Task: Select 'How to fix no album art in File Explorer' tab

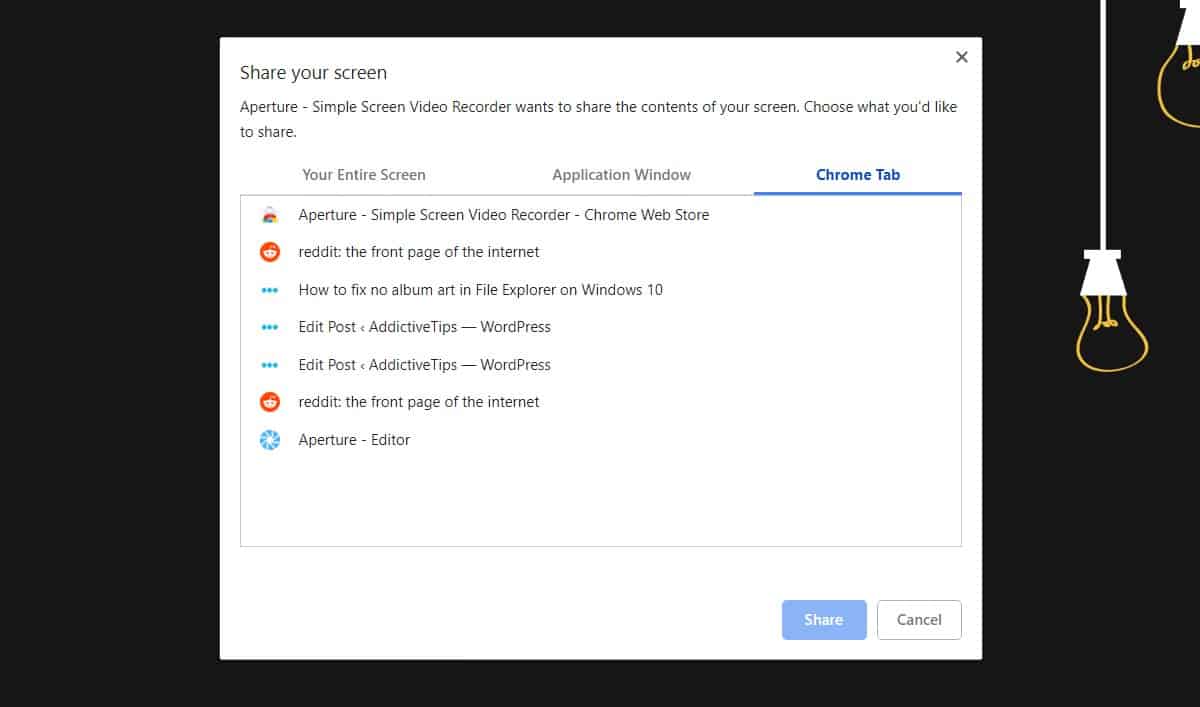Action: pos(601,290)
